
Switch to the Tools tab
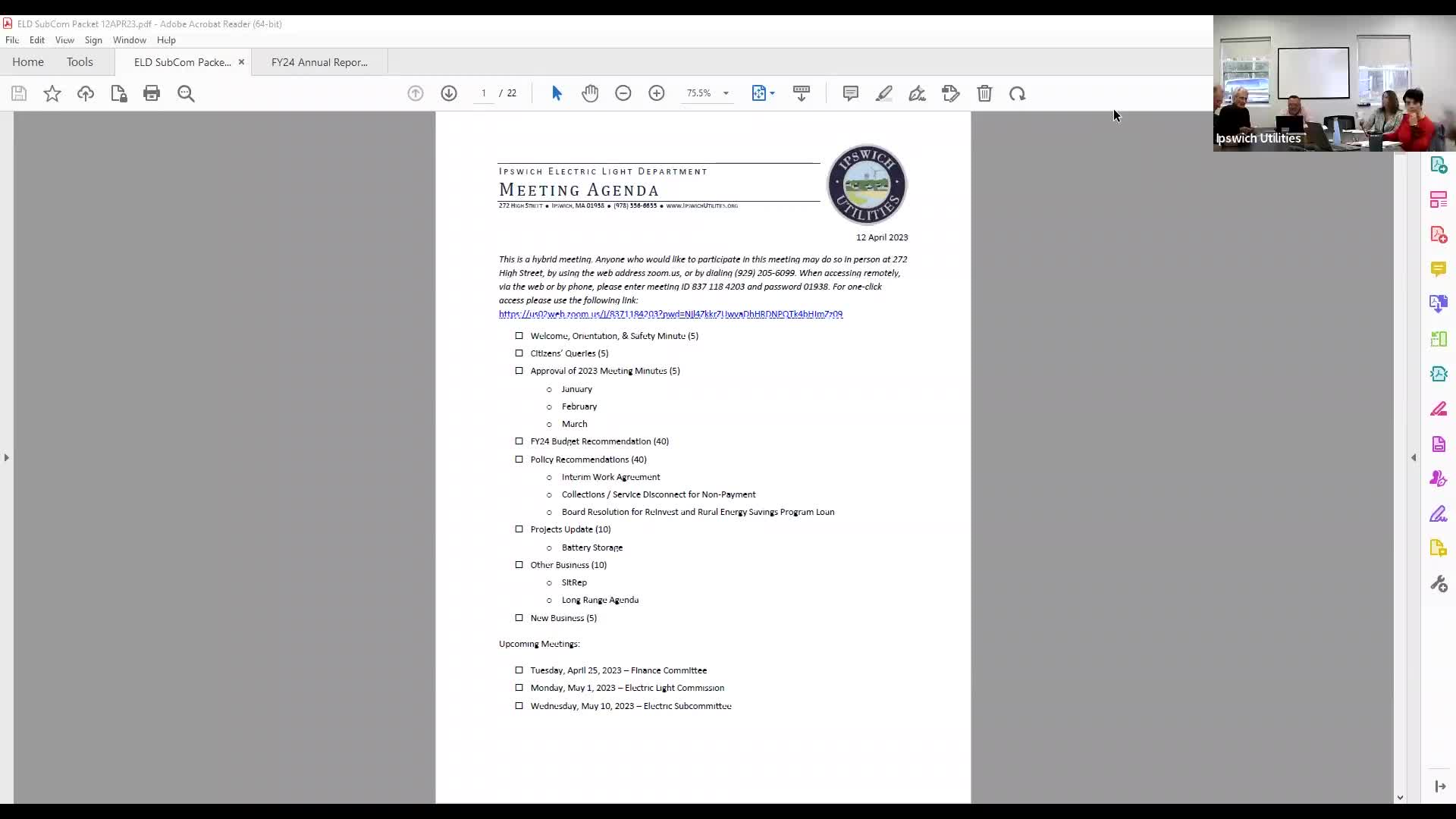[80, 62]
